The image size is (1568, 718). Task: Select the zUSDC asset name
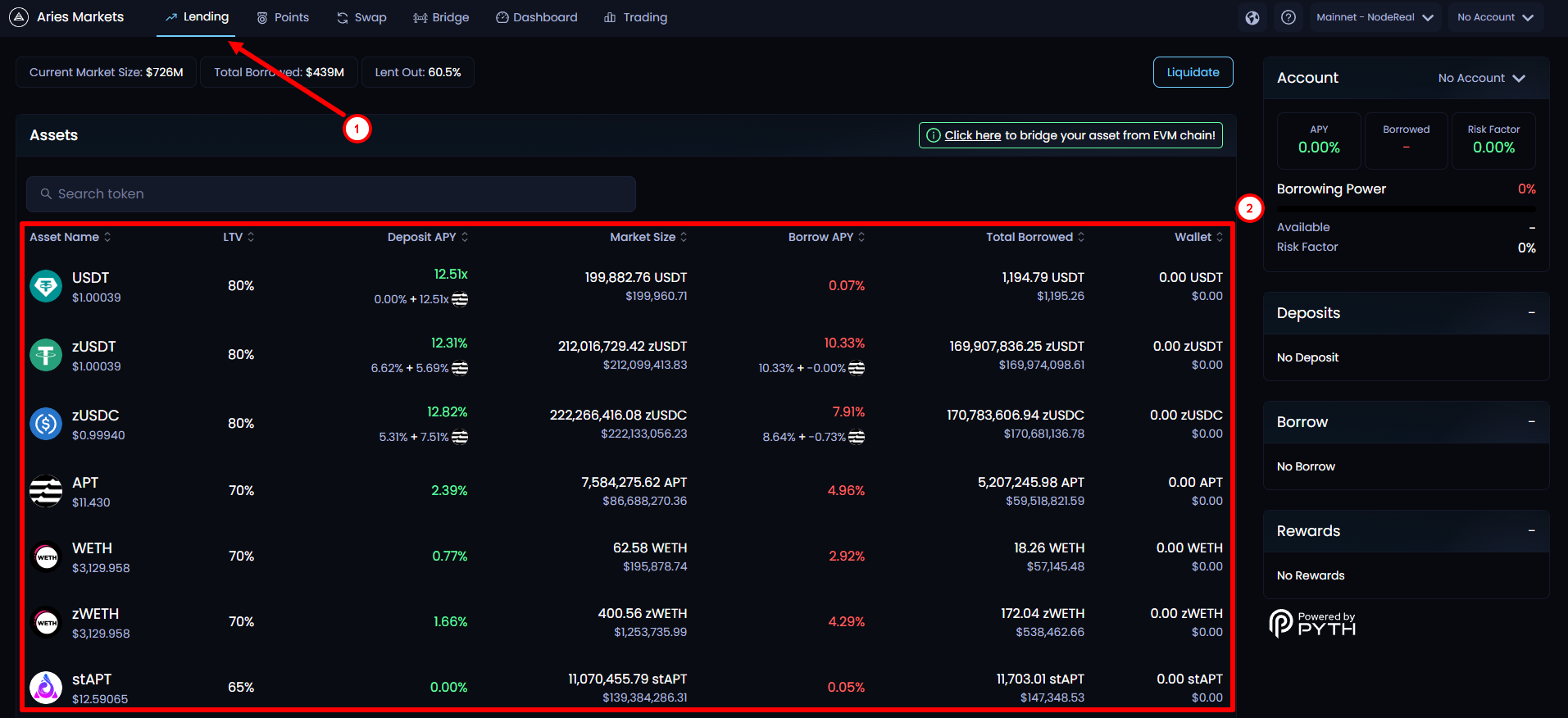click(x=96, y=416)
